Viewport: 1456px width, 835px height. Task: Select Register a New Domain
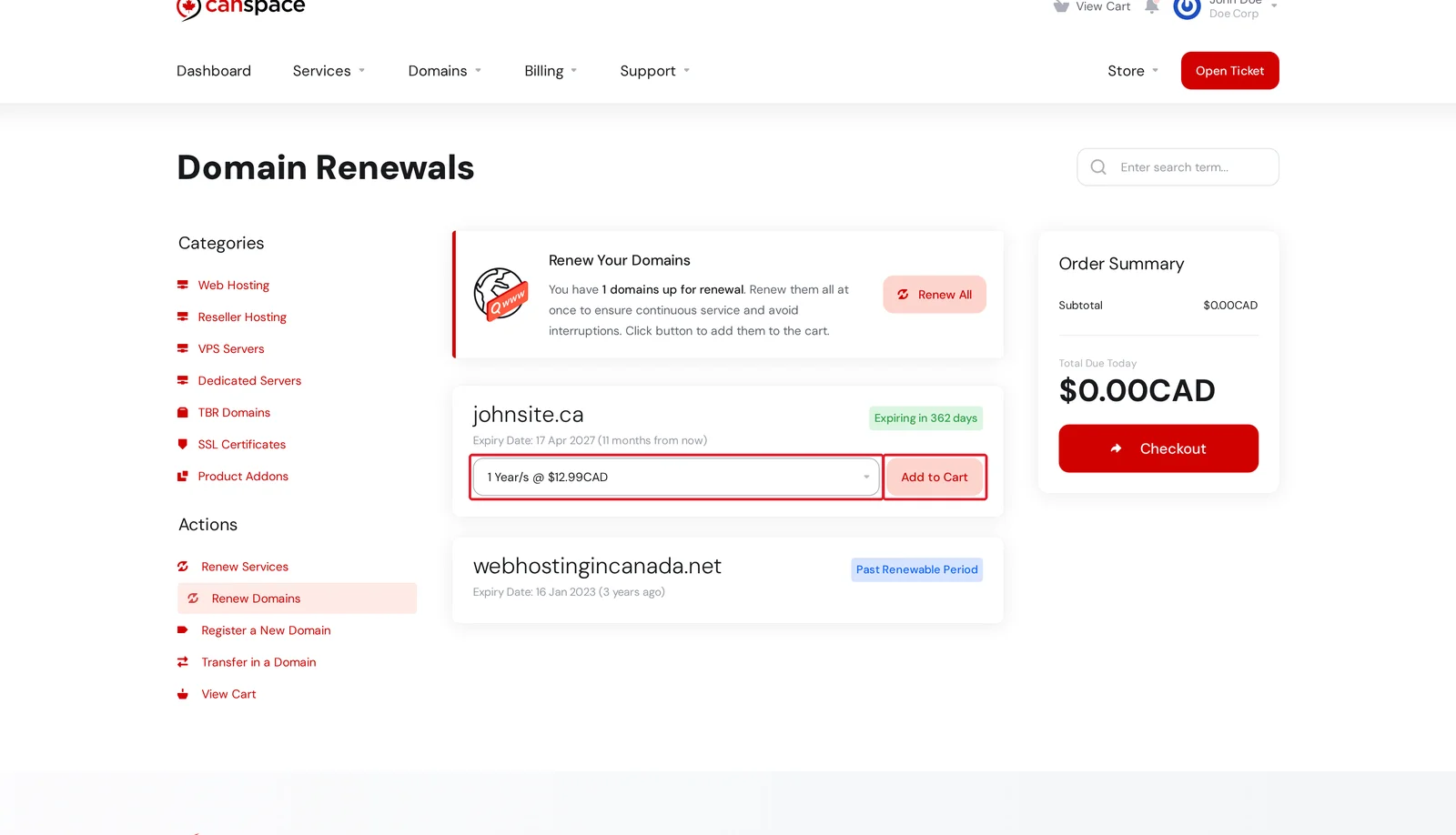pyautogui.click(x=266, y=629)
